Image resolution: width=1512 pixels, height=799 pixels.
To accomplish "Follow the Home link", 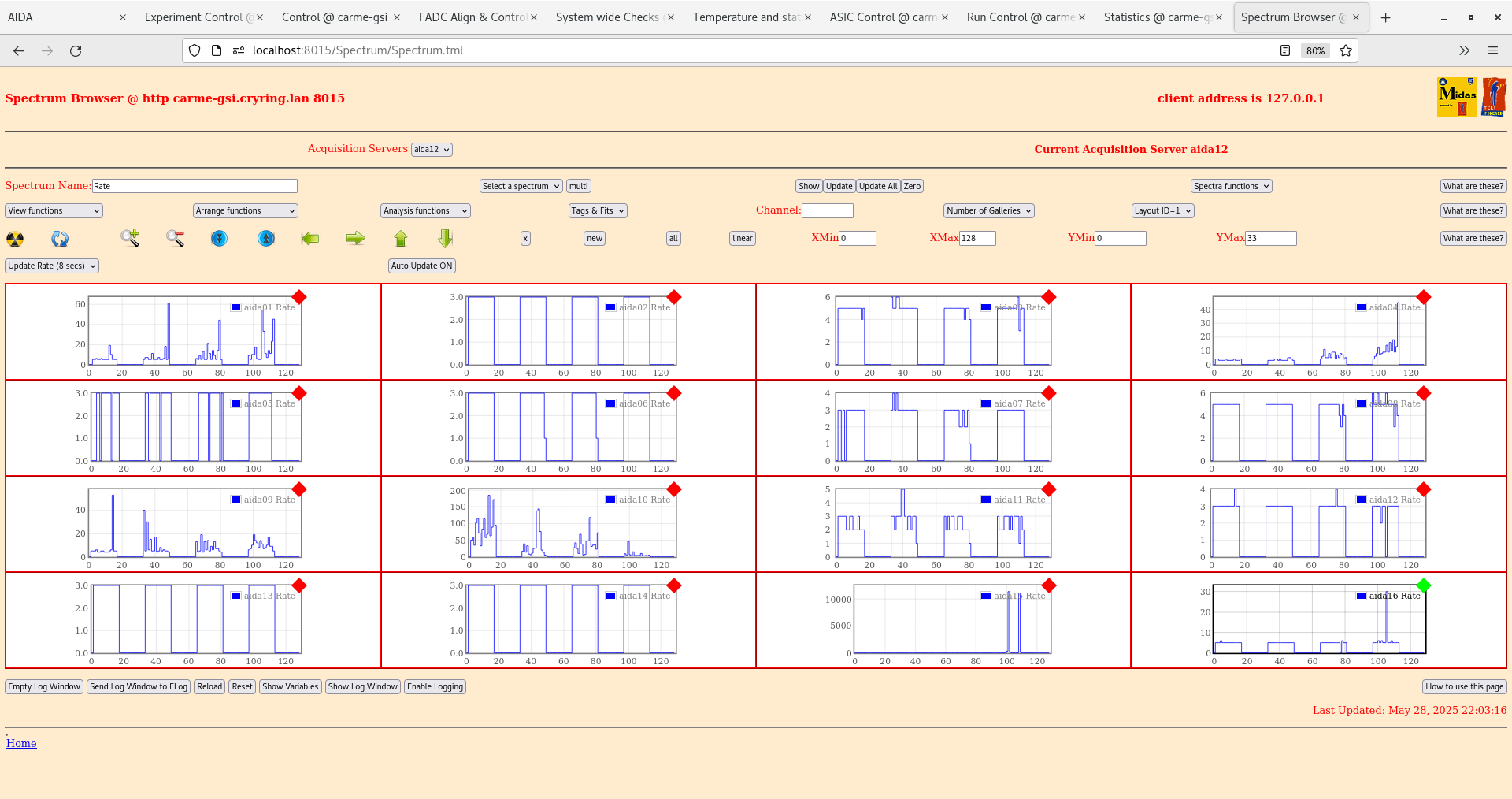I will (x=21, y=743).
